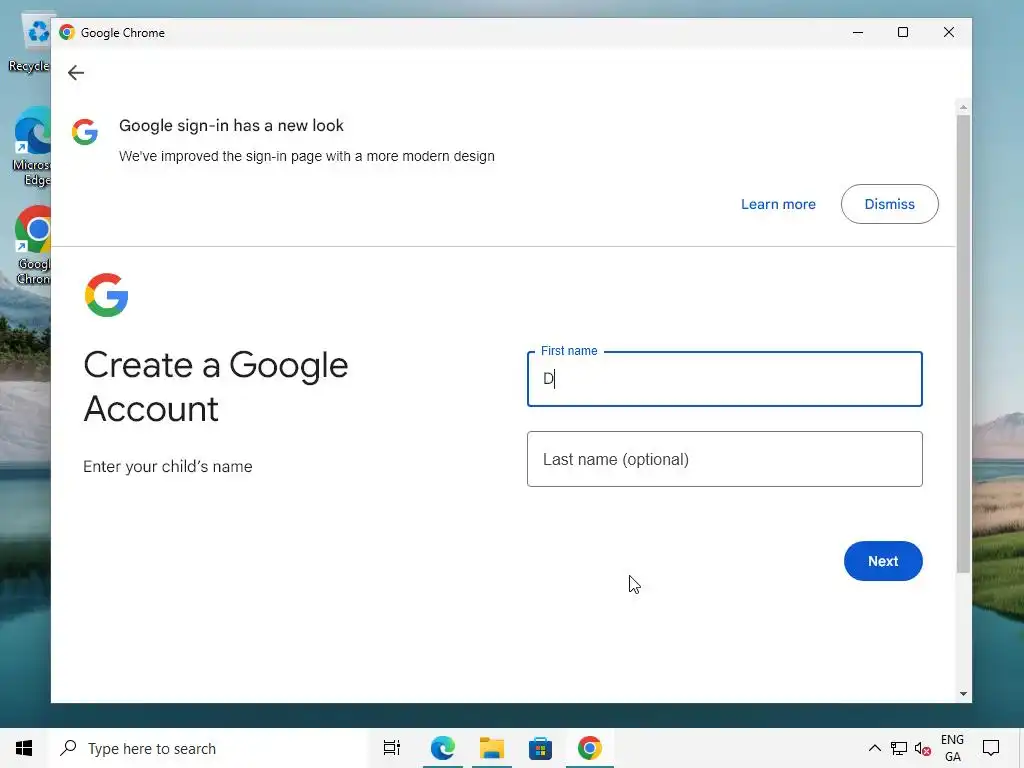Close the Google Chrome window
This screenshot has width=1024, height=768.
(x=948, y=33)
